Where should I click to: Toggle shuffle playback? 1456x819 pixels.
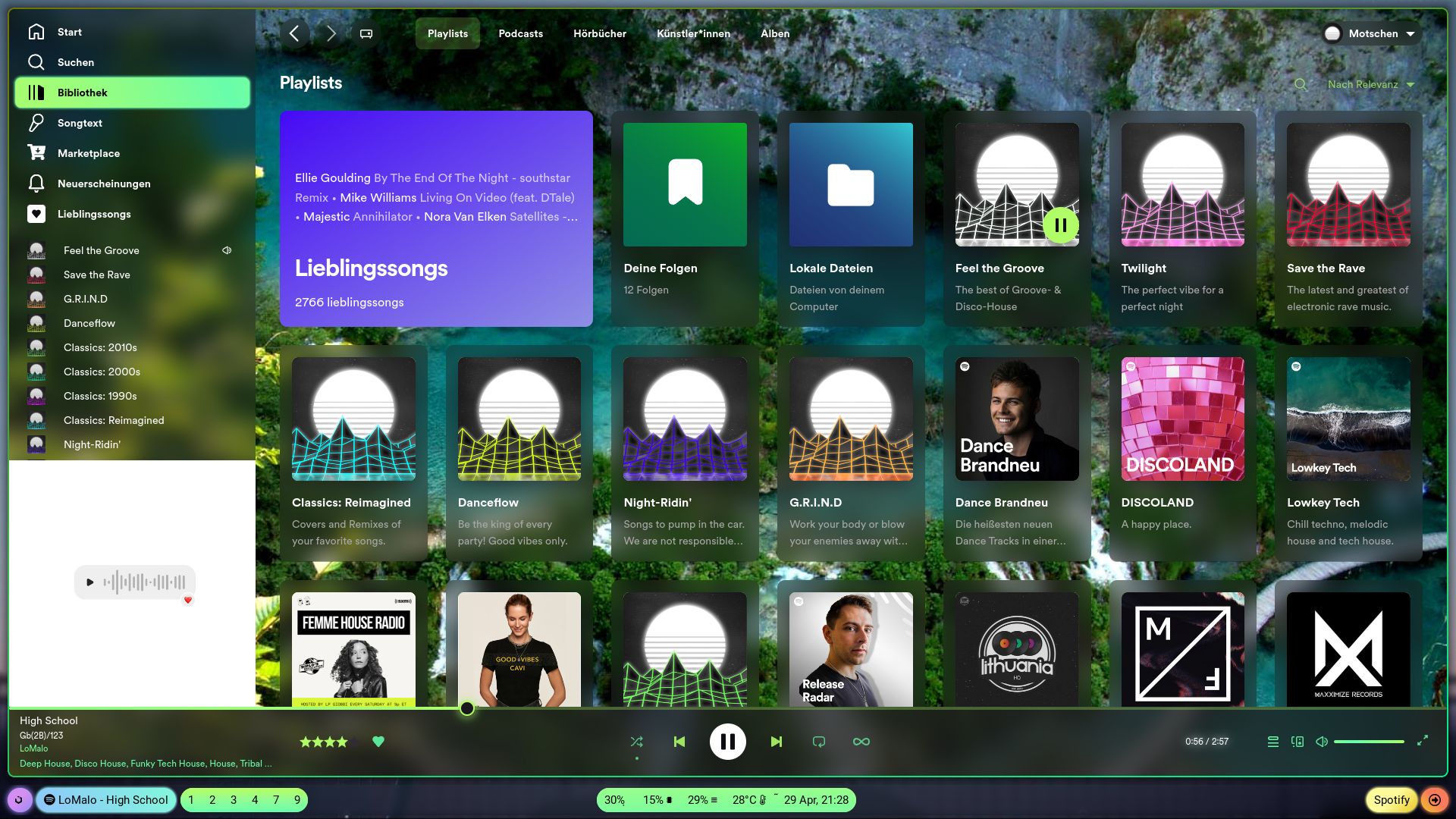pyautogui.click(x=636, y=742)
